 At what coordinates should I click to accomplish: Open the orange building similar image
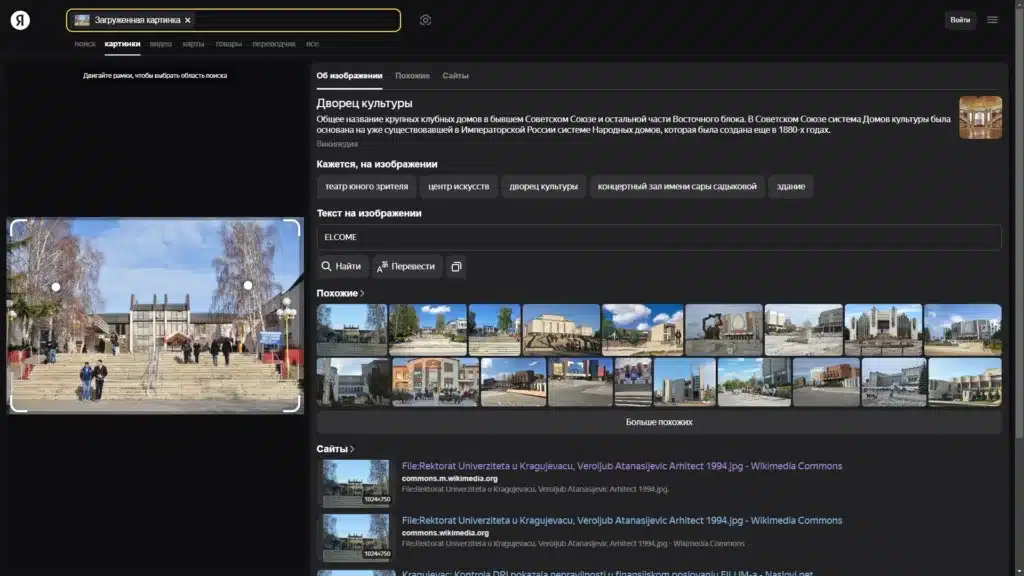(x=435, y=382)
